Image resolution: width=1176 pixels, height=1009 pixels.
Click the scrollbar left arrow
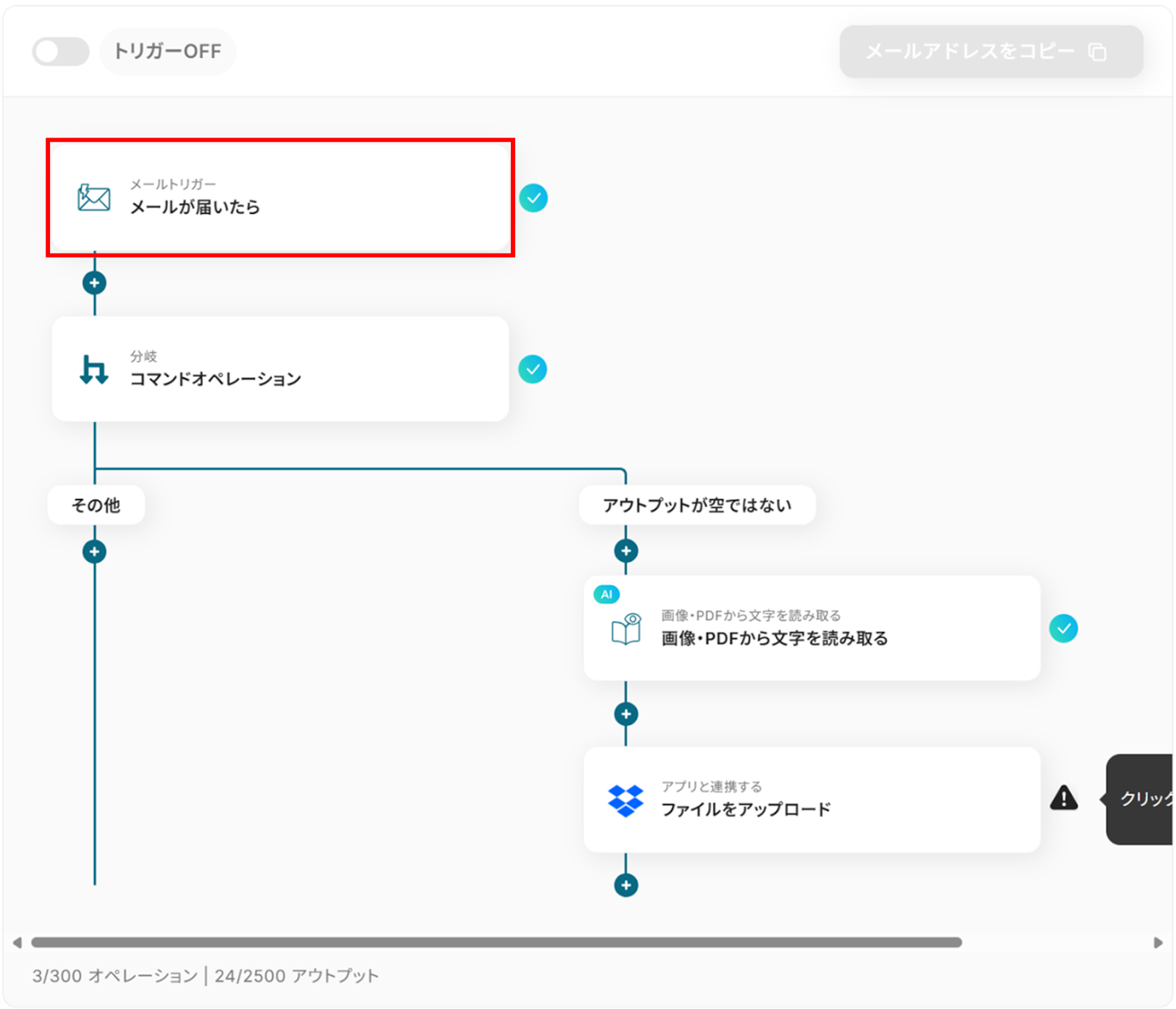17,943
